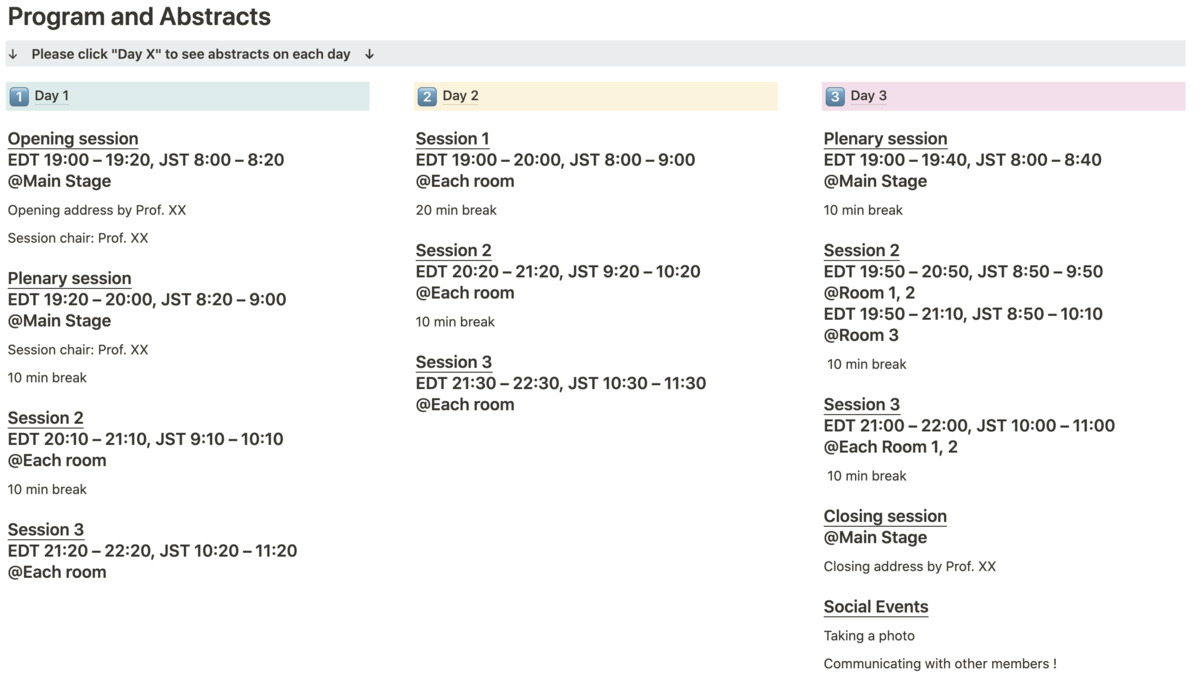Open the Day 3 page link

pyautogui.click(x=868, y=96)
